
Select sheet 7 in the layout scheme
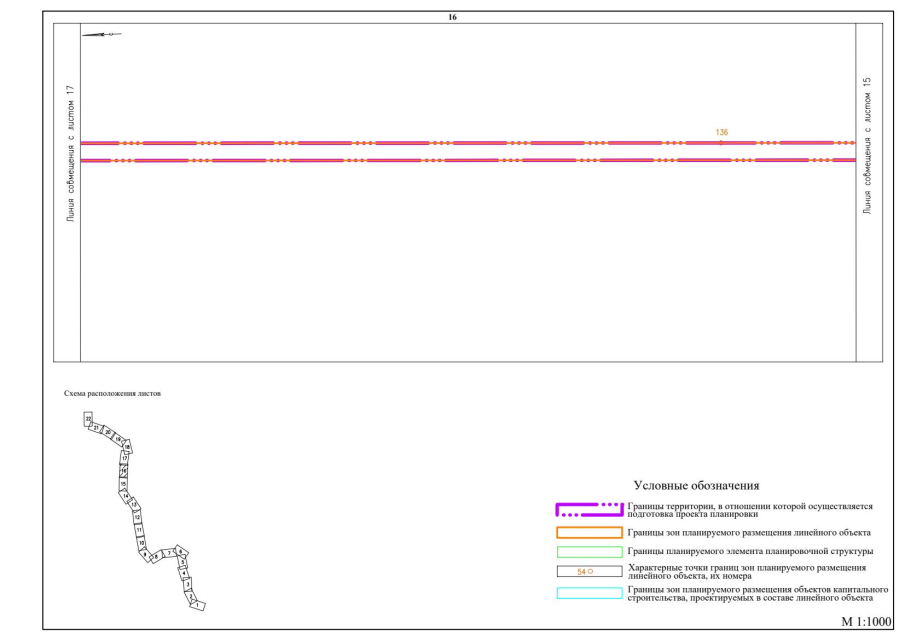(171, 551)
